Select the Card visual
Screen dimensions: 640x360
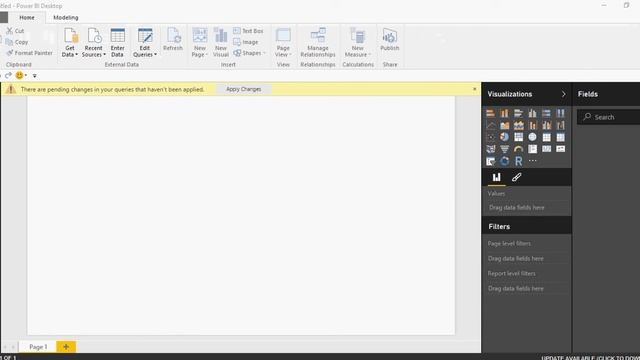[x=547, y=149]
